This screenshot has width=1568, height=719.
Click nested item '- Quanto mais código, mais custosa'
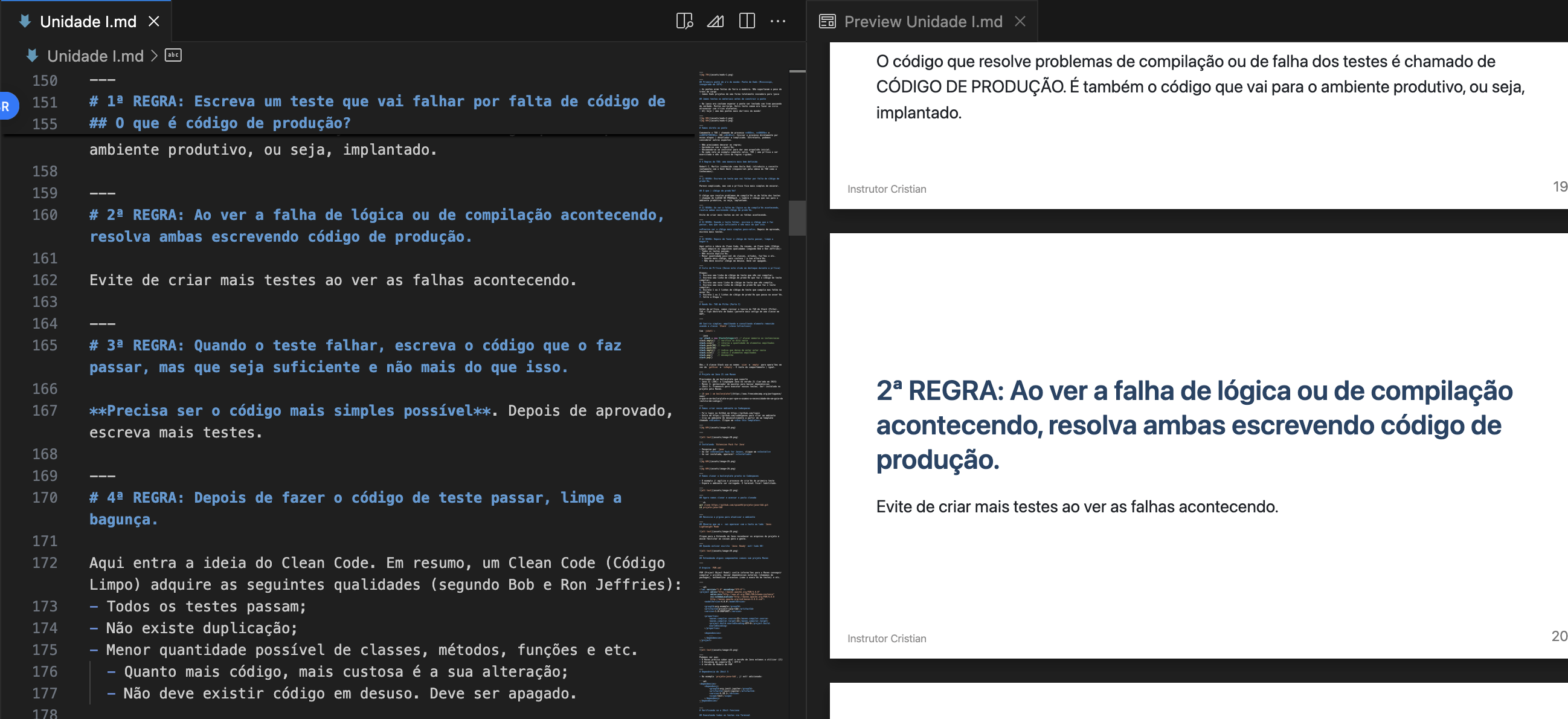338,671
